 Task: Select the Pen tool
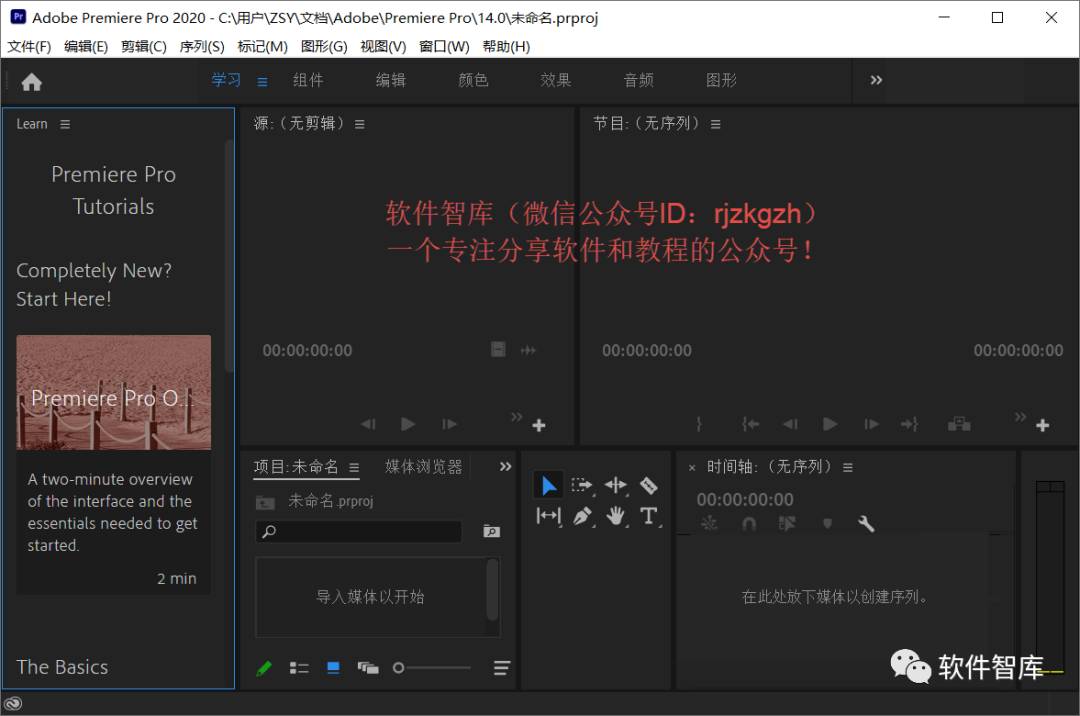pyautogui.click(x=583, y=516)
